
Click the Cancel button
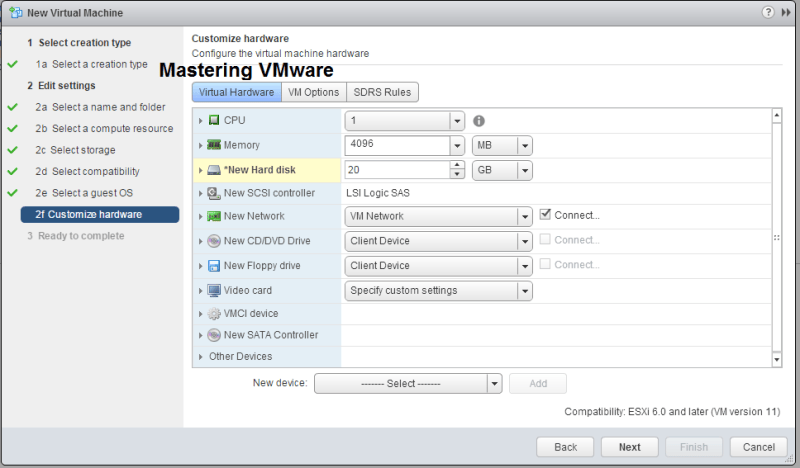pyautogui.click(x=759, y=447)
